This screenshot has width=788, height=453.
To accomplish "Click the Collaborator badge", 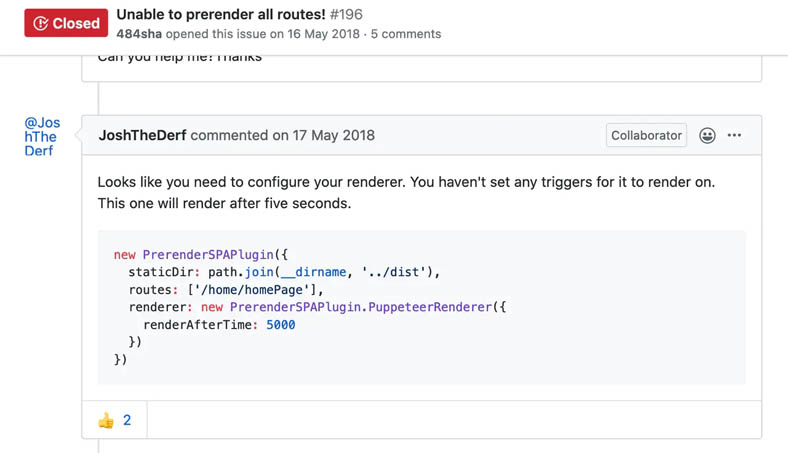I will (646, 135).
